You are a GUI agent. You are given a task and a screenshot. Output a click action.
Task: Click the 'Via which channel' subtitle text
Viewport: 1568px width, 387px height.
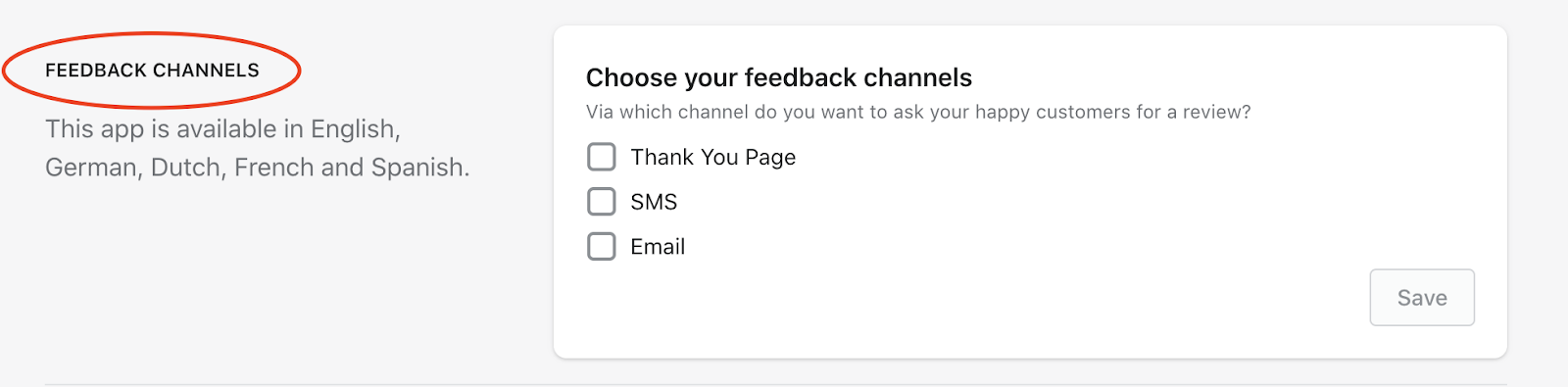918,112
